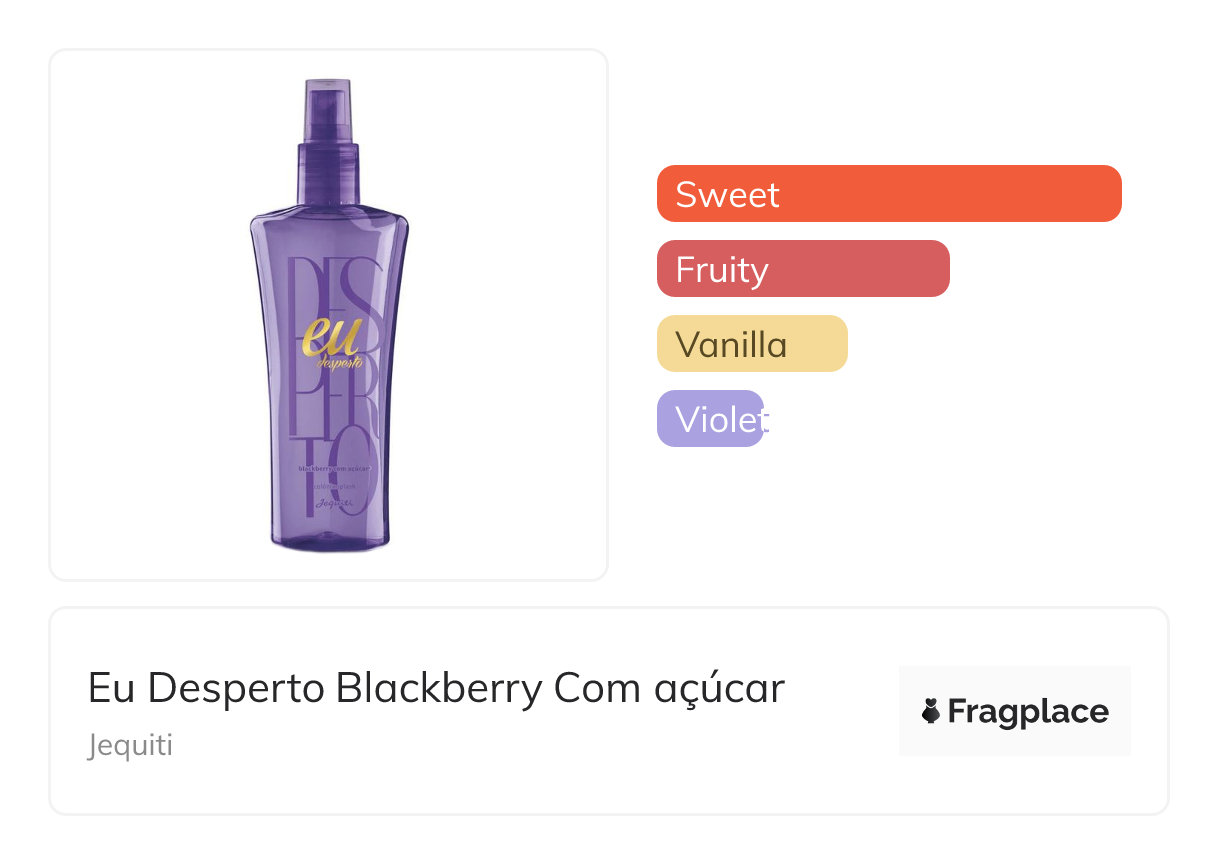Click the Fragplace wordmark text
Viewport: 1218px width, 864px height.
1027,711
